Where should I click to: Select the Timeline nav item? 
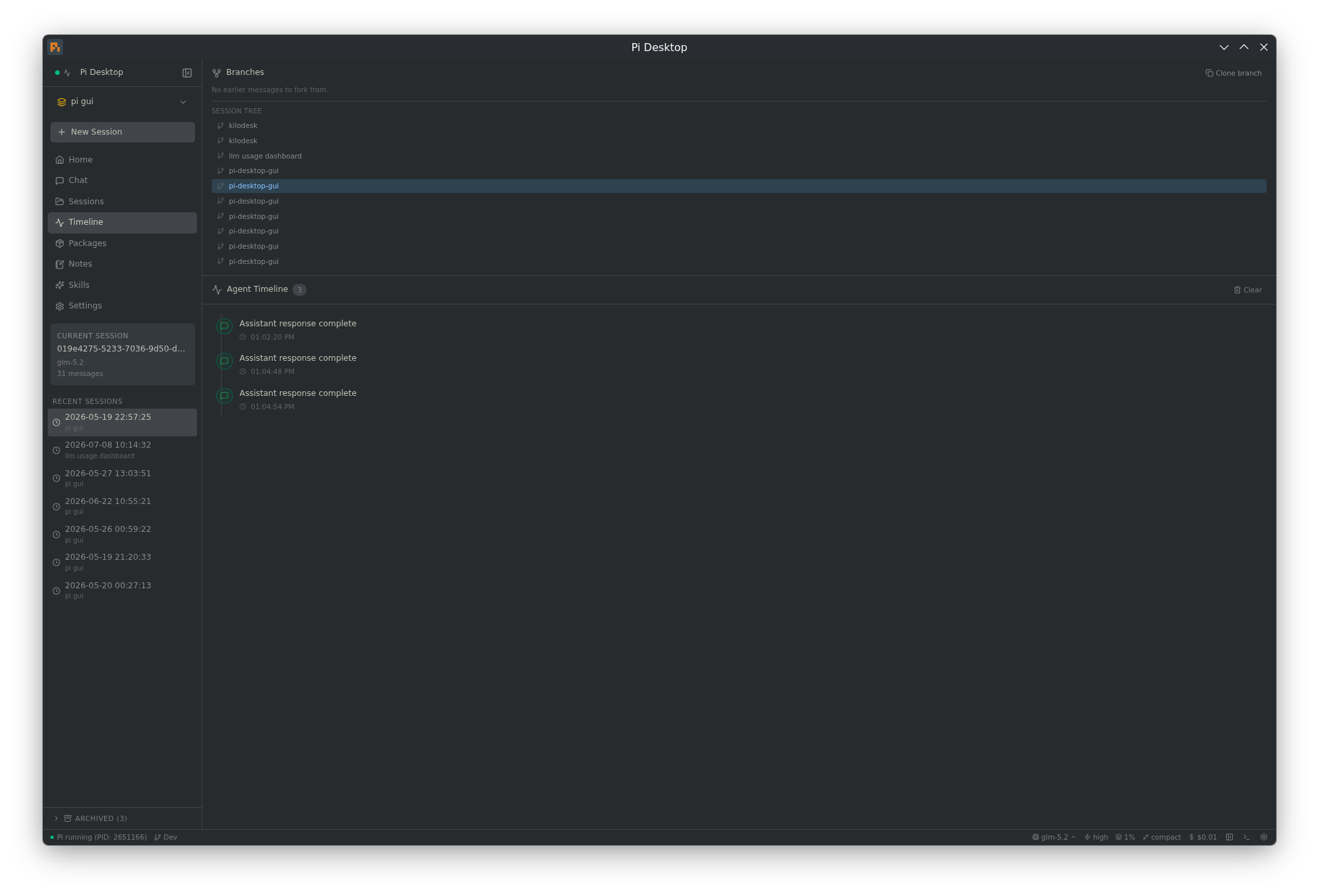coord(122,222)
